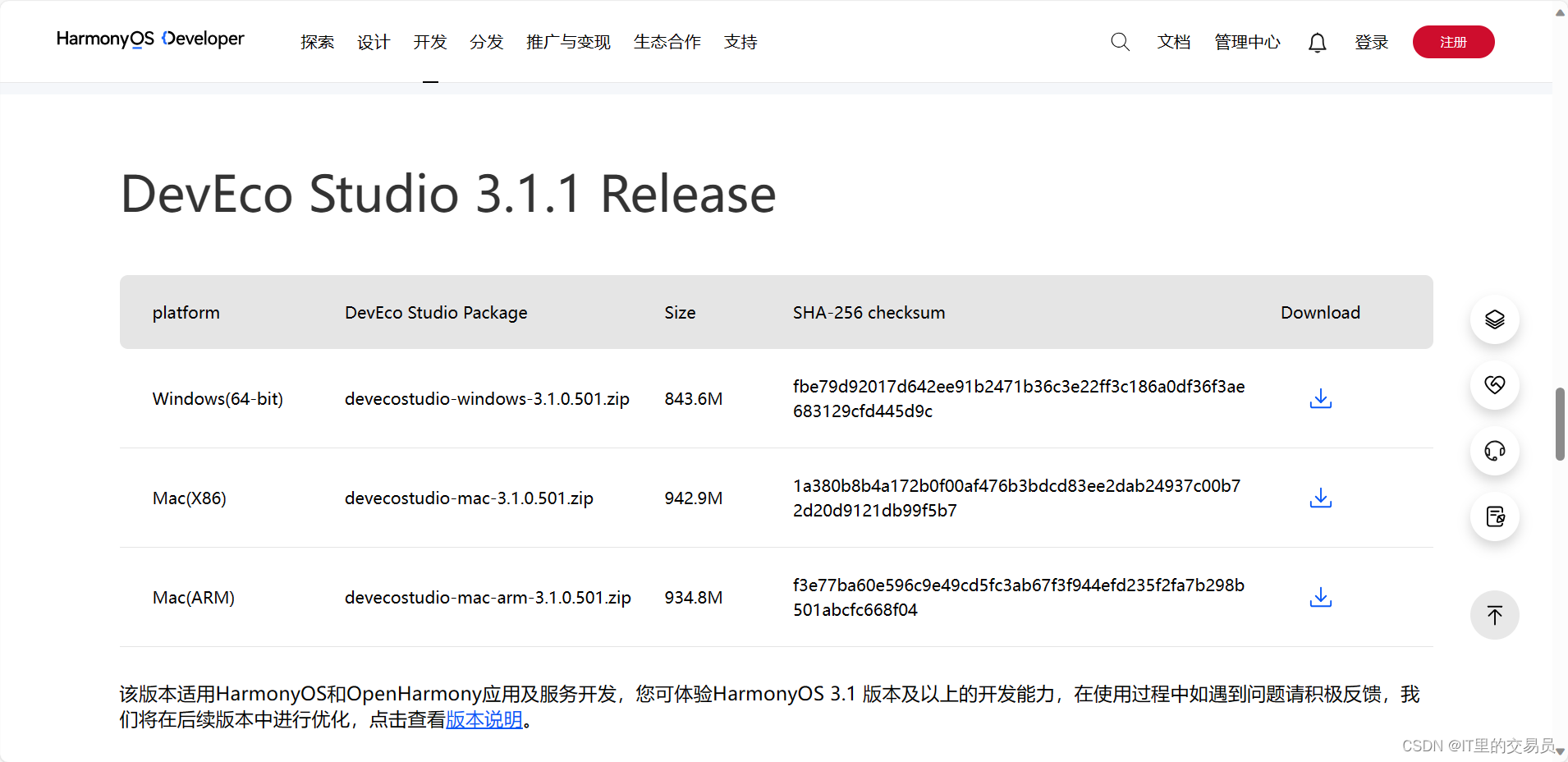Download the Mac(ARM) DevEco package

[1320, 597]
